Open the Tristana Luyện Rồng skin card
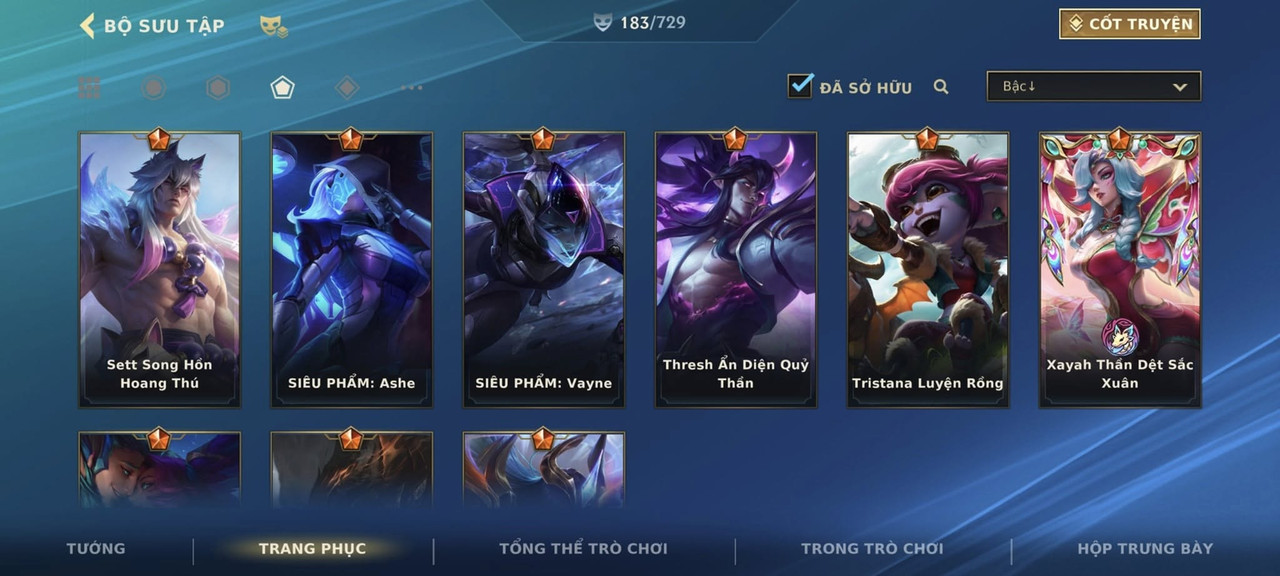This screenshot has height=576, width=1280. point(928,270)
